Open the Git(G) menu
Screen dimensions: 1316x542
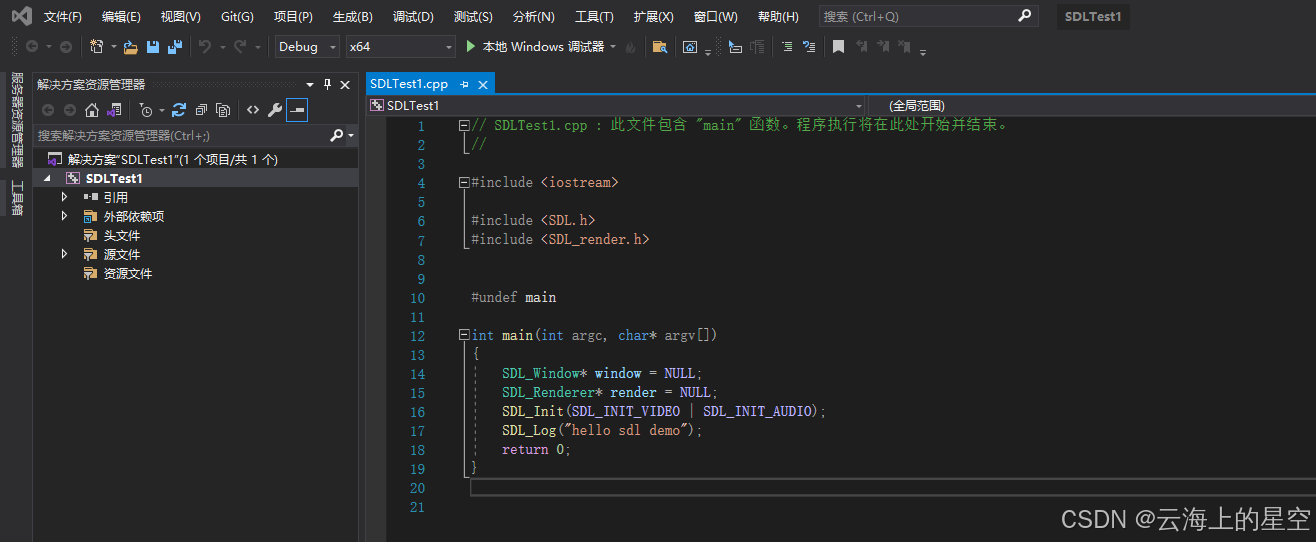tap(237, 17)
